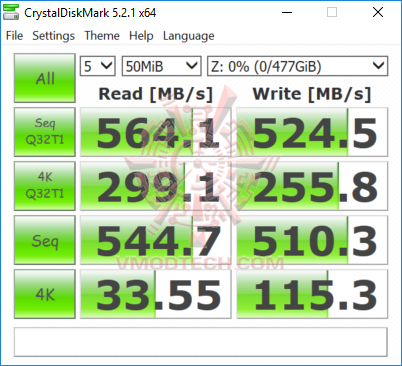
Task: Open the Theme menu
Action: click(x=102, y=35)
